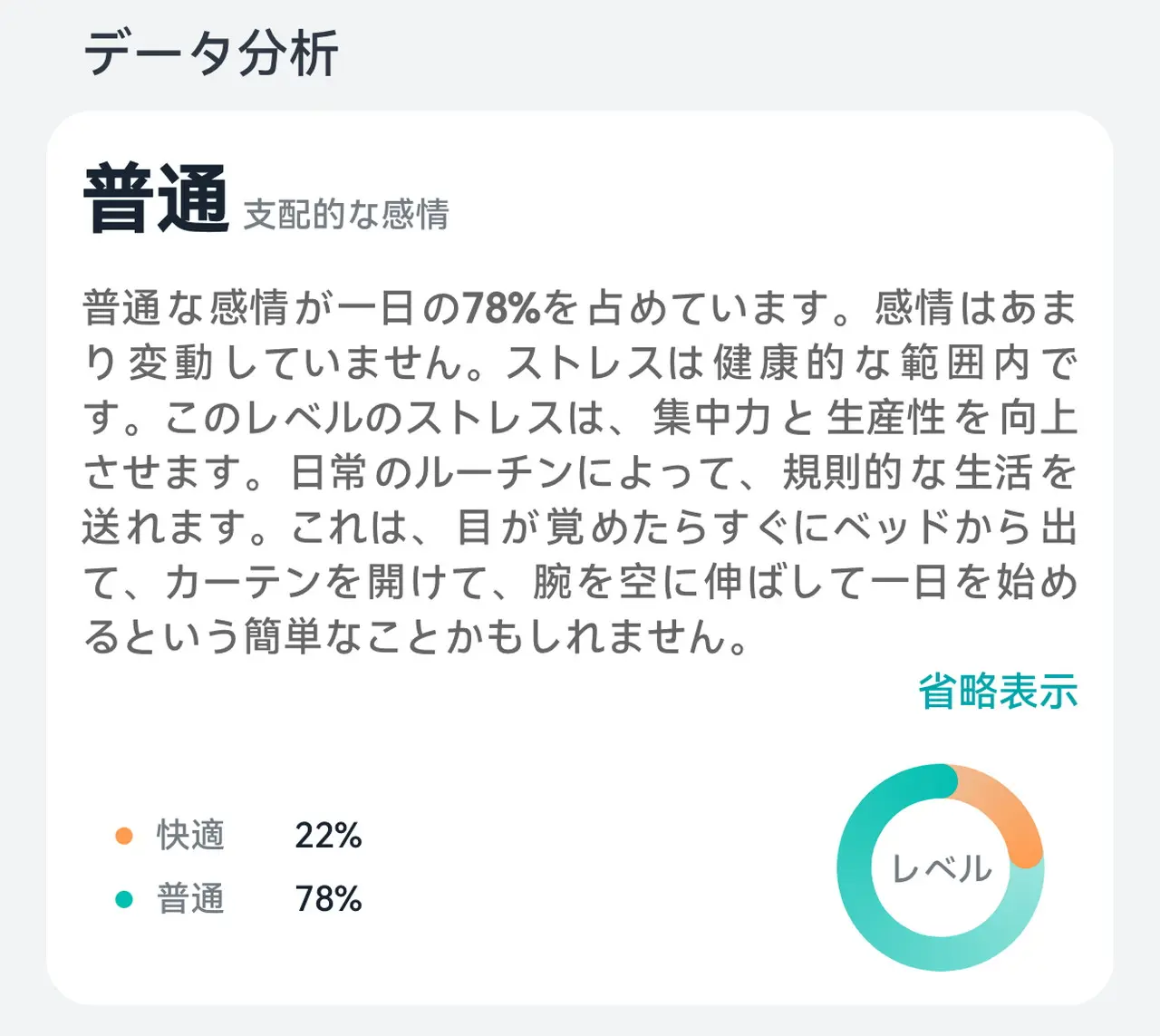Click the レベル label inside the donut
Image resolution: width=1160 pixels, height=1036 pixels.
tap(942, 868)
